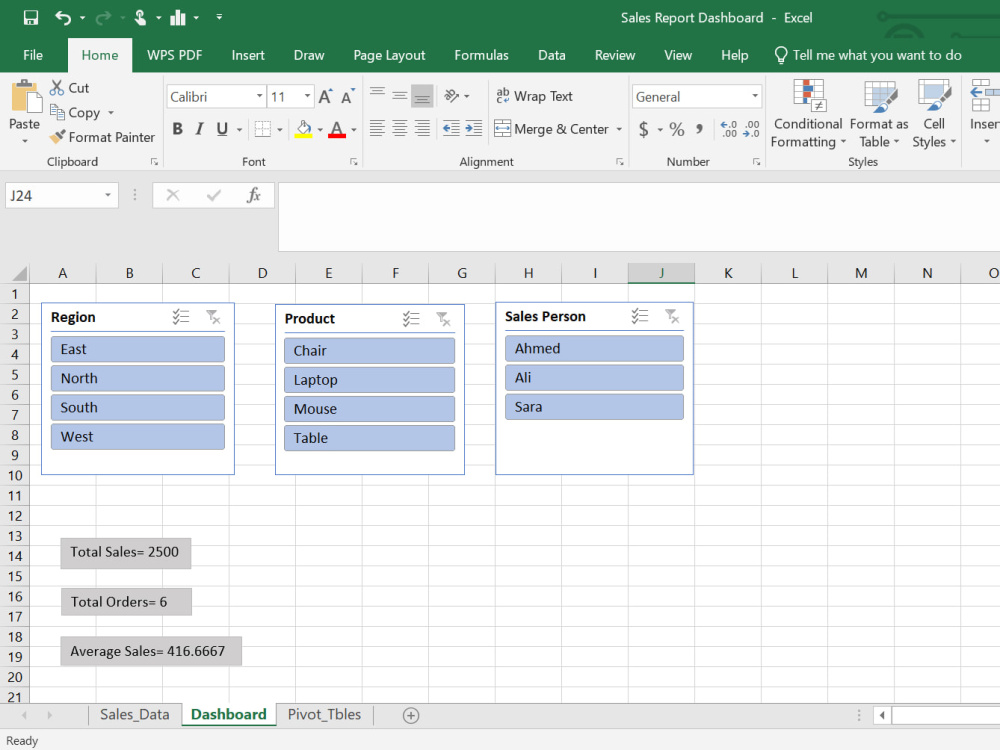Add a new sheet with plus icon
Viewport: 1000px width, 750px height.
click(411, 716)
